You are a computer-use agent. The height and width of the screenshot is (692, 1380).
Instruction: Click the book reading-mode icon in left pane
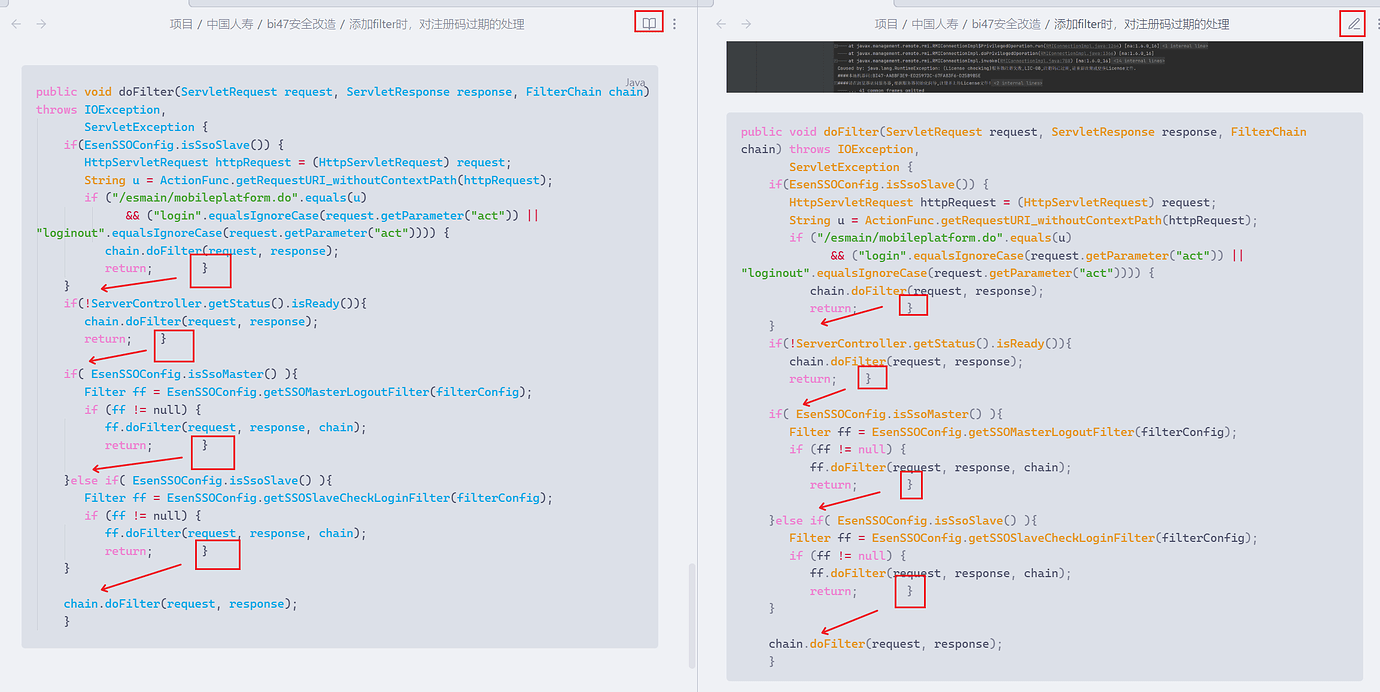pos(649,23)
